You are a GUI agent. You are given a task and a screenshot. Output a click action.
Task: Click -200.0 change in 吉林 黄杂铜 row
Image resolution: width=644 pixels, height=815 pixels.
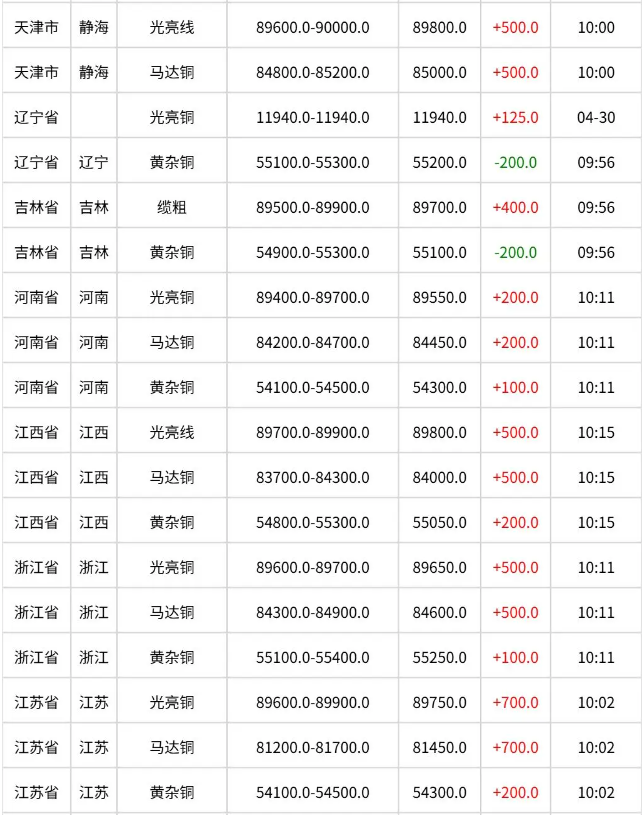tap(515, 253)
